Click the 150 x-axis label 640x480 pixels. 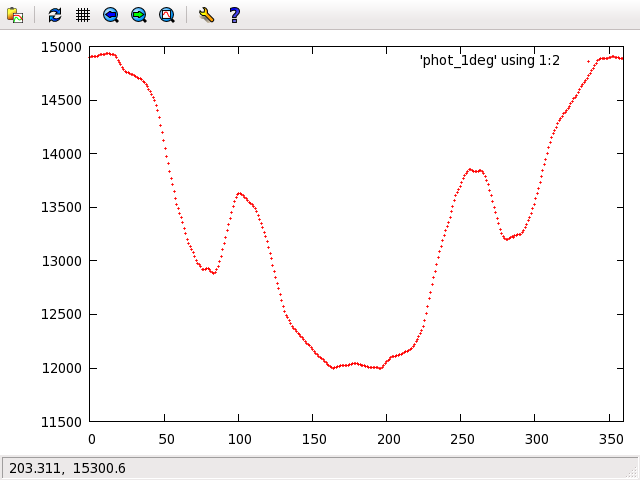click(x=314, y=439)
